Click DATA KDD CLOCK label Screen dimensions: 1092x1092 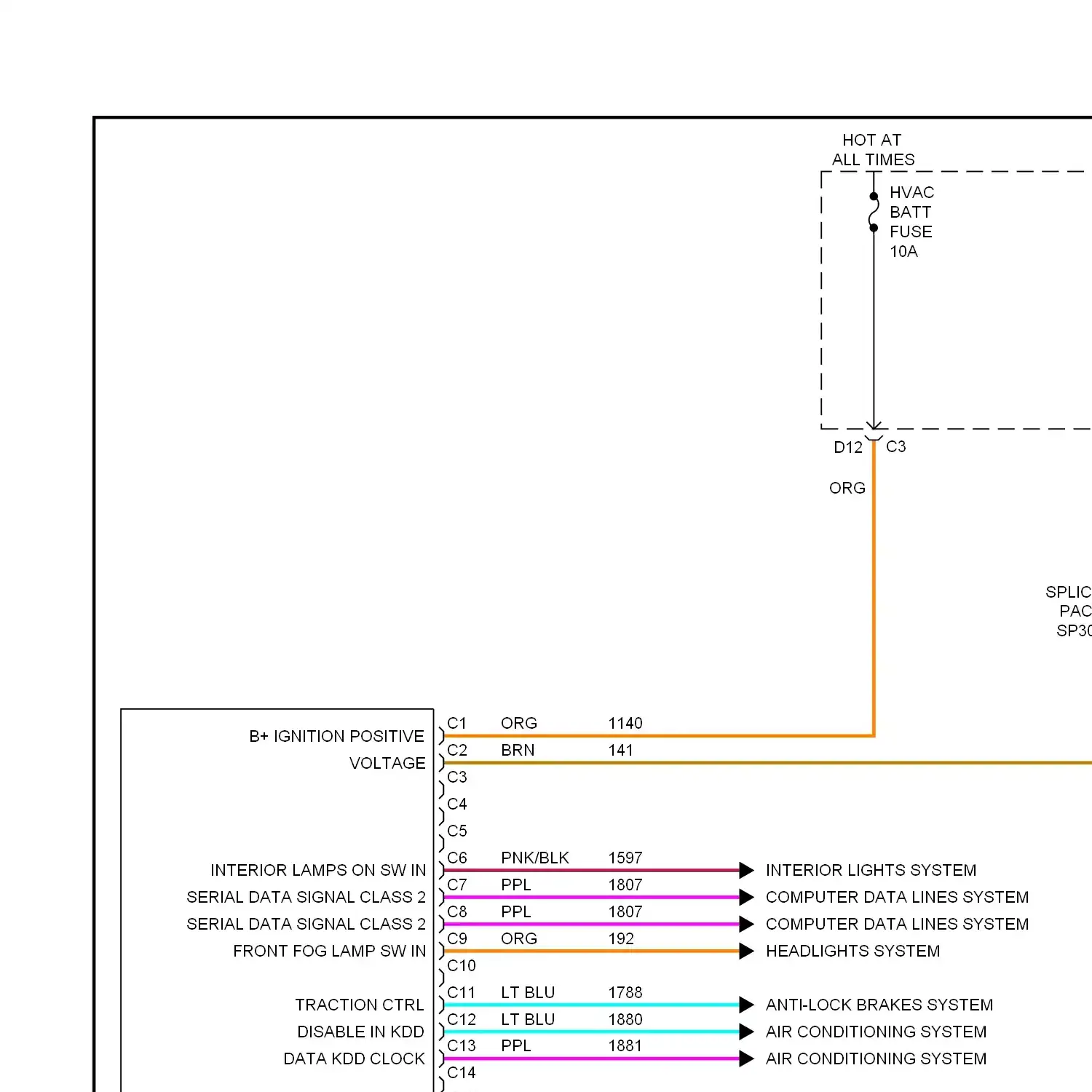coord(354,1059)
